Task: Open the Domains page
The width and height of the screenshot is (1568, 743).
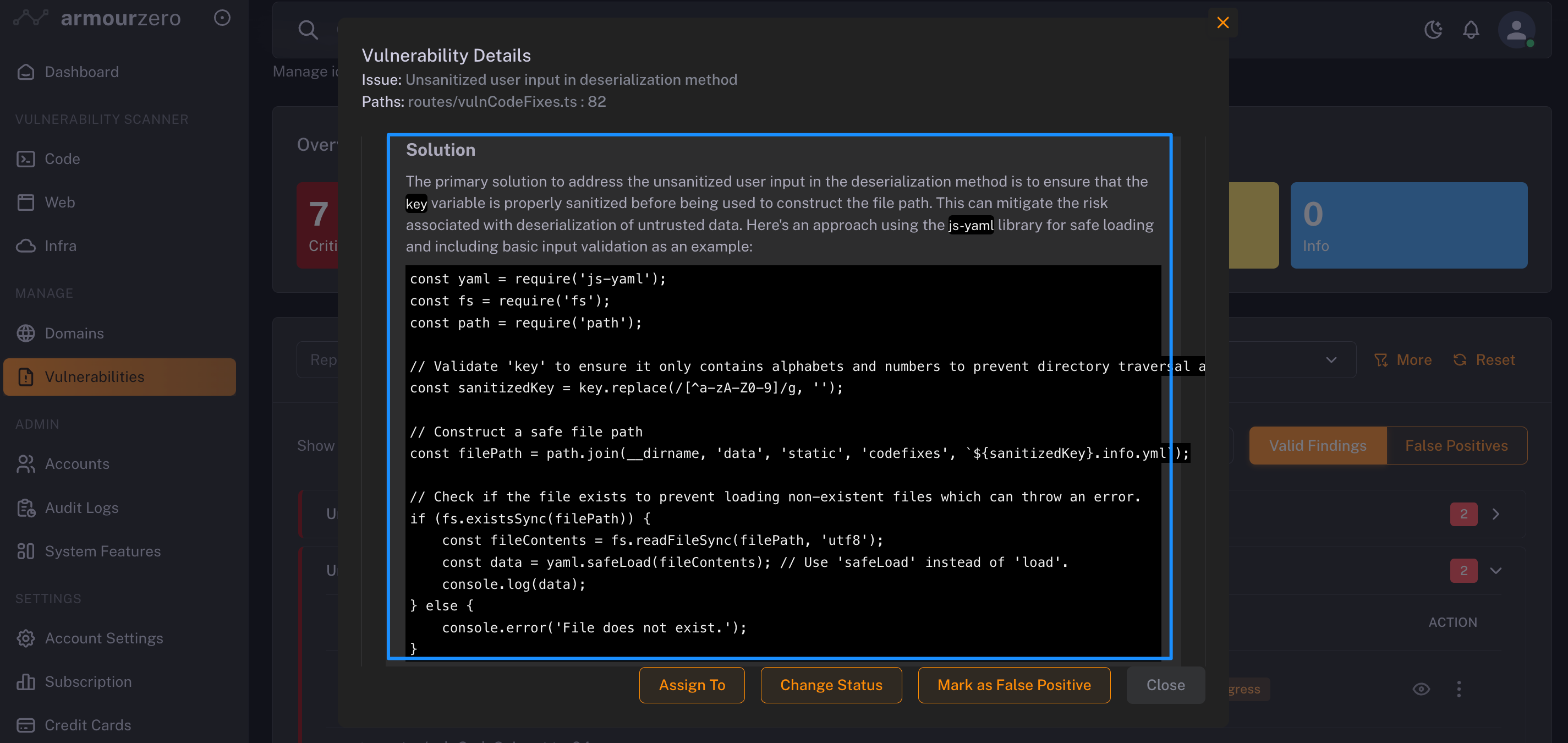Action: tap(74, 333)
